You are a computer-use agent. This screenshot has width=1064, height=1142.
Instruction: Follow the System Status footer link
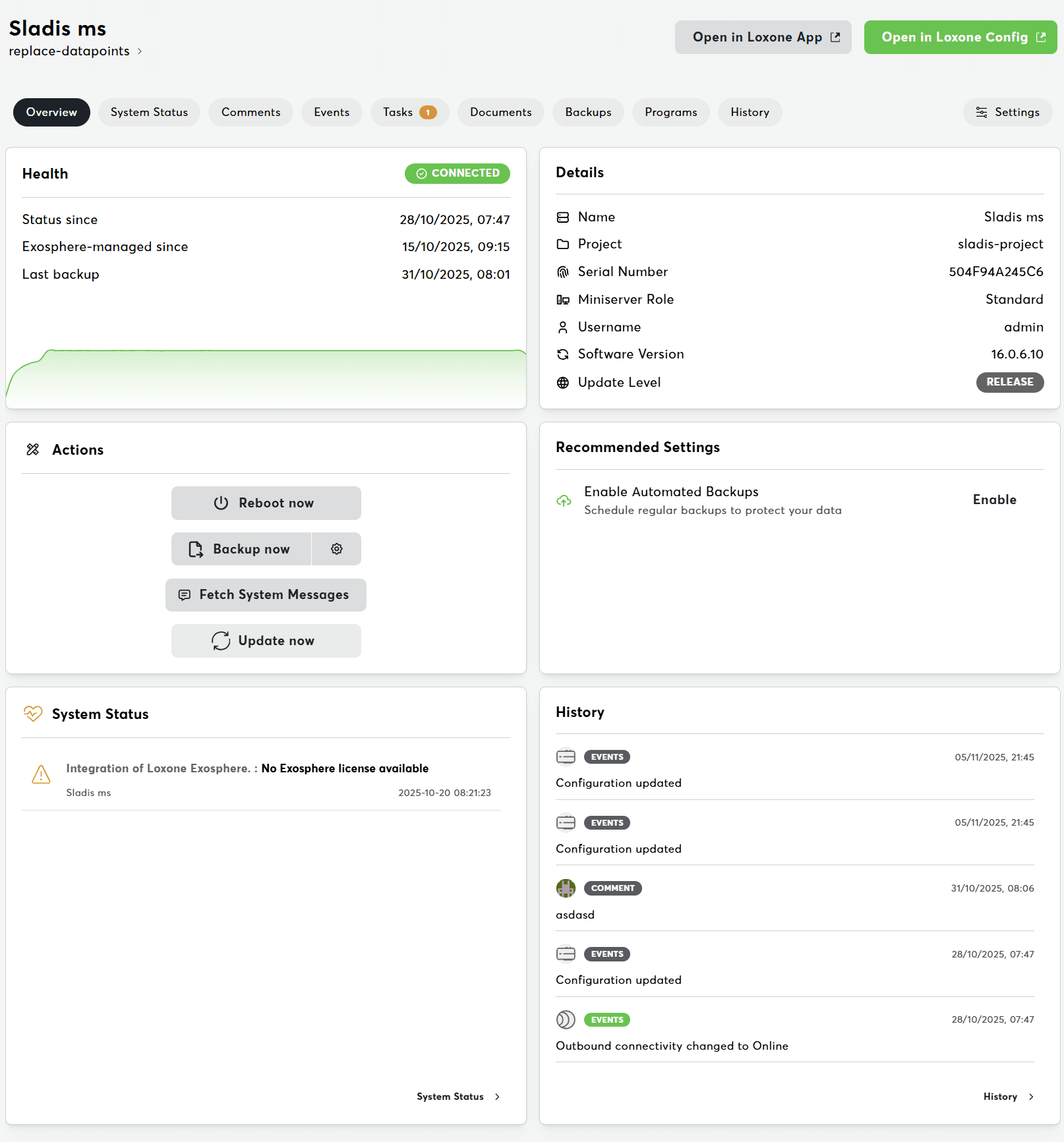458,1097
